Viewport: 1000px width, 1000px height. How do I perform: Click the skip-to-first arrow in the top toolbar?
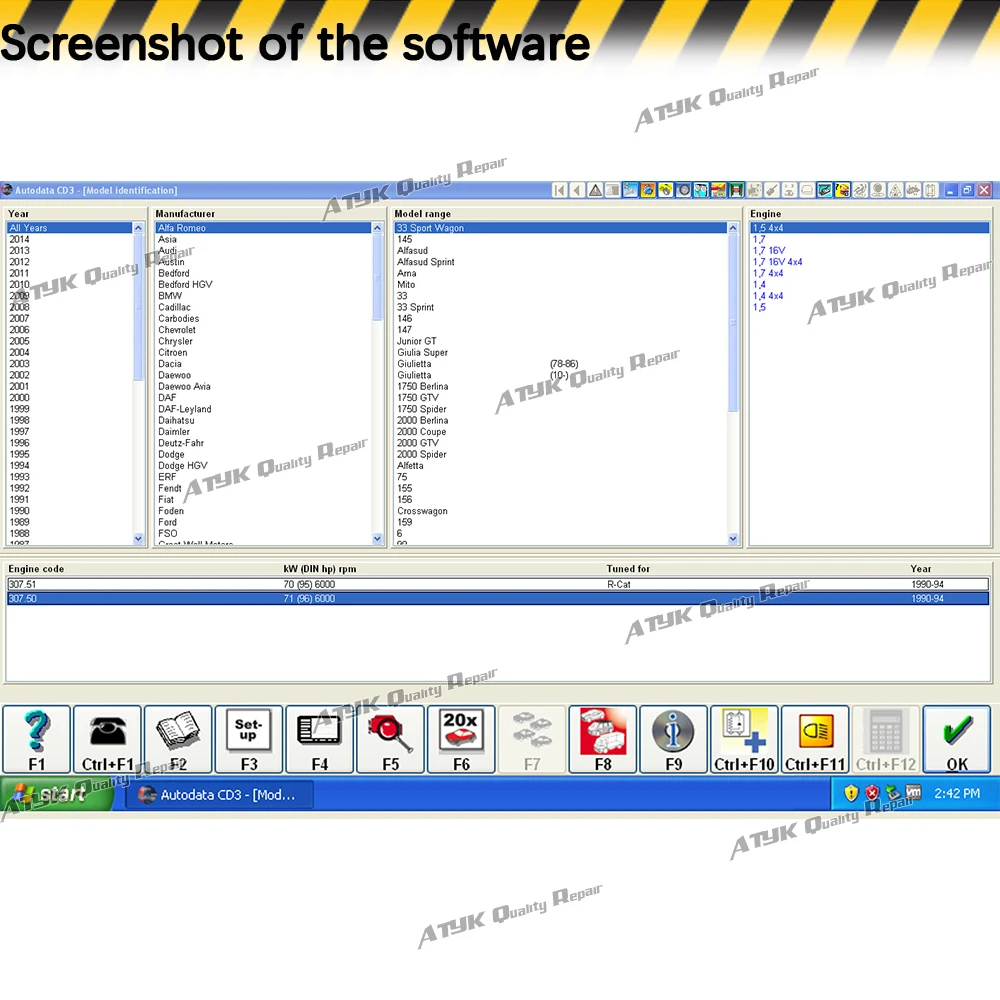click(x=559, y=190)
